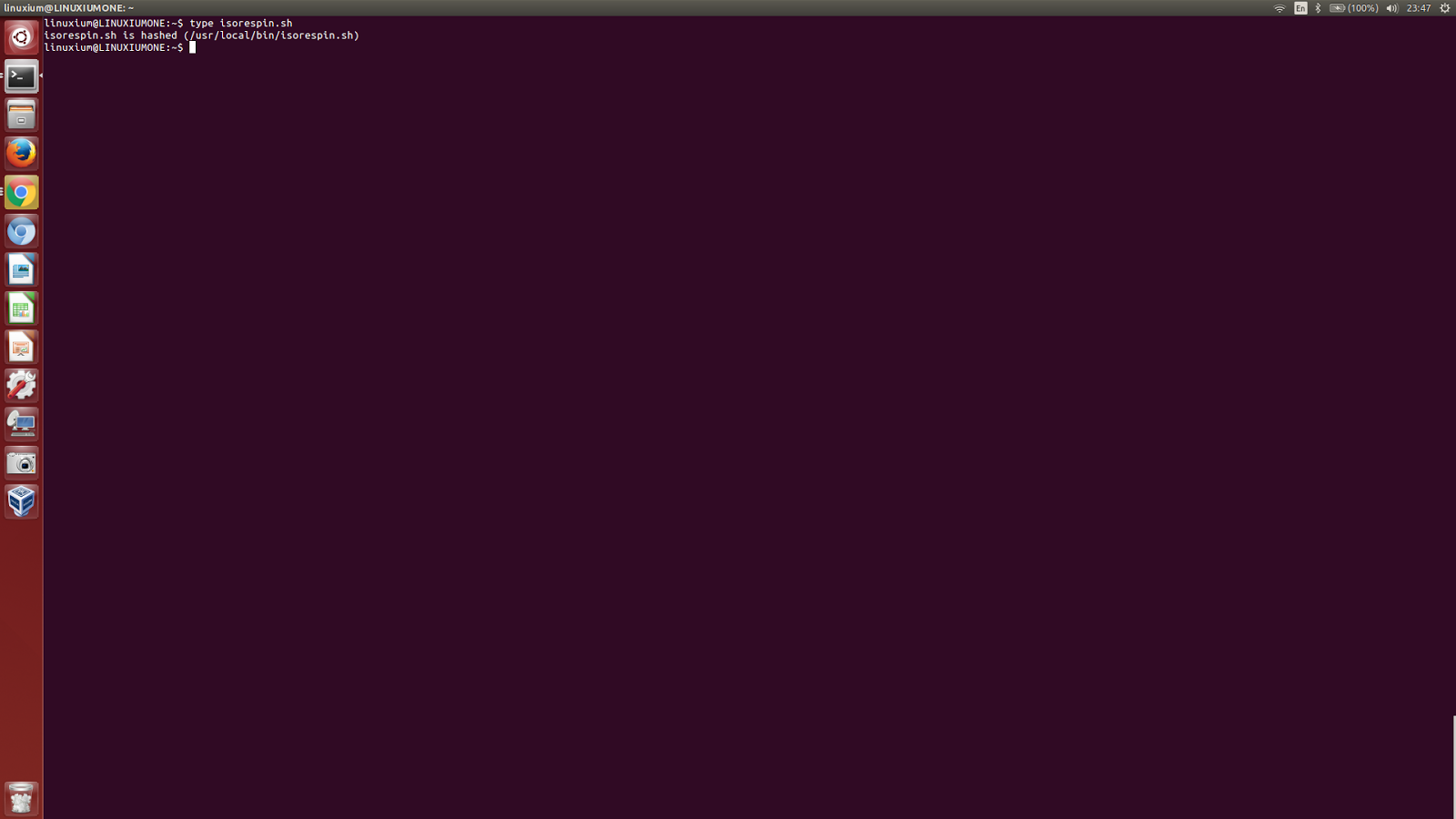Open System Settings gear-and-wrench icon
1456x819 pixels.
[x=21, y=386]
